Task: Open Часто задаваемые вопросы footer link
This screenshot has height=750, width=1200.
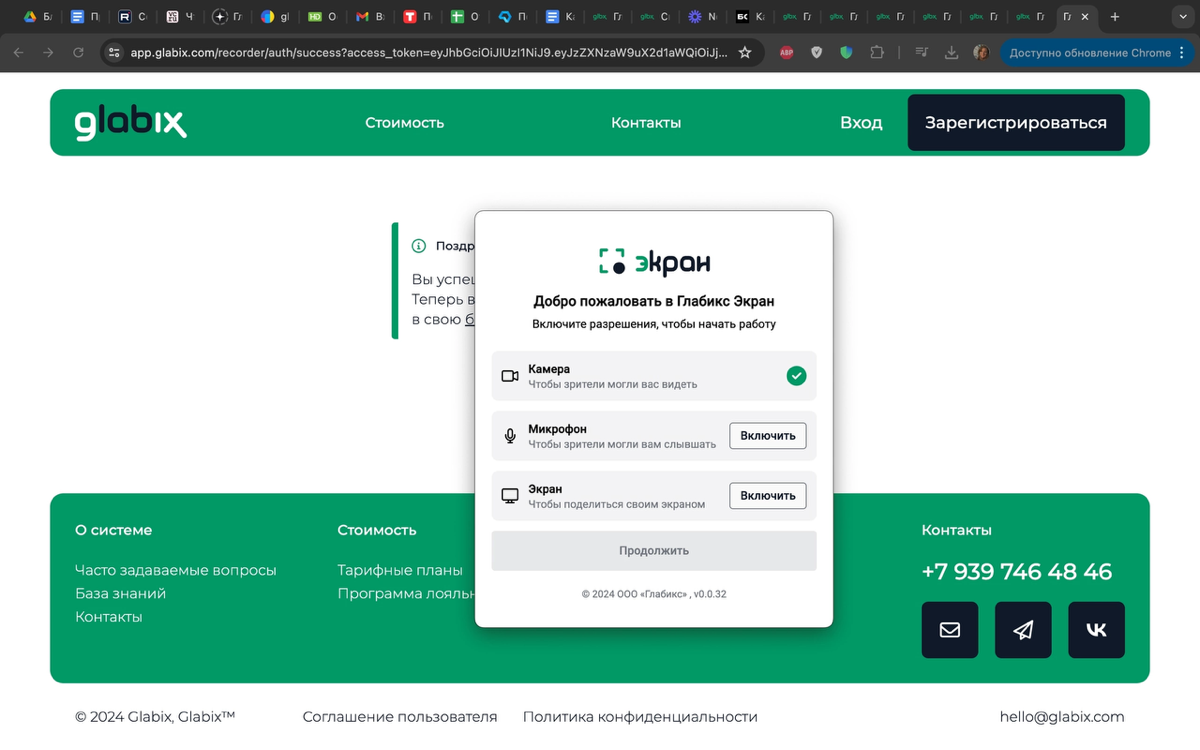Action: click(176, 570)
